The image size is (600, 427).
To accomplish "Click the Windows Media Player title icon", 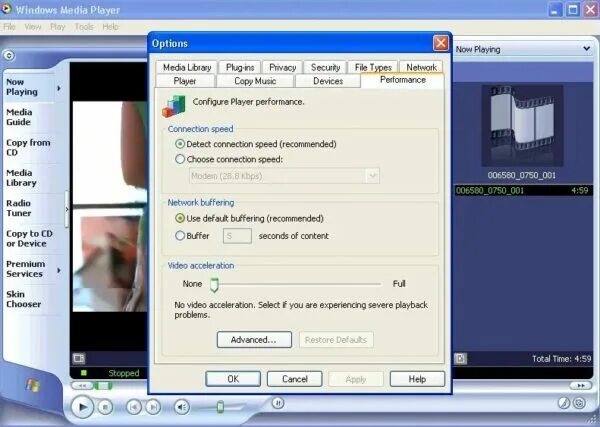I will [7, 8].
